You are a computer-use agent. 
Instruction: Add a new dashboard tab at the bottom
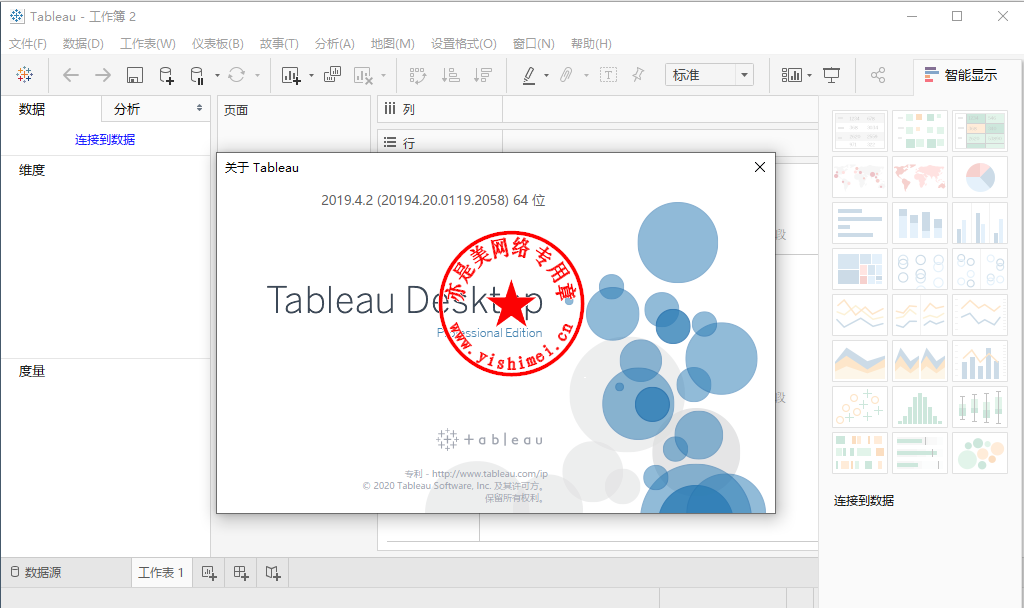[x=241, y=573]
